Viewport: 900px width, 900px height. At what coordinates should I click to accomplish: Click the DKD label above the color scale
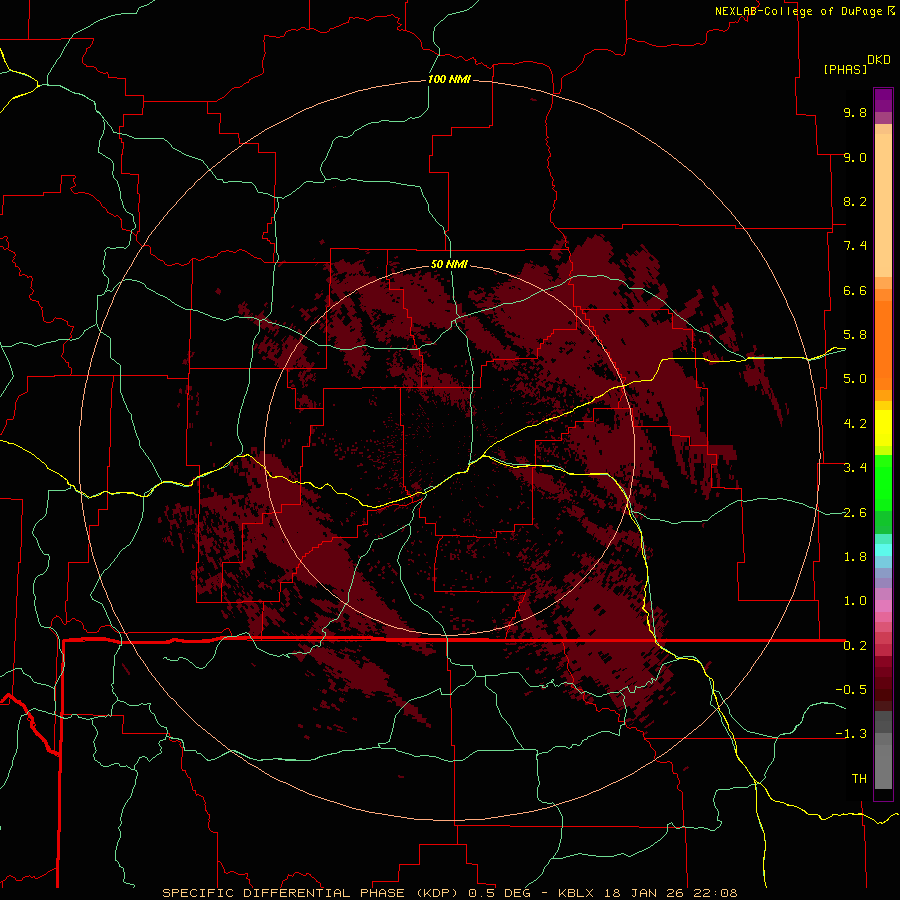(879, 60)
